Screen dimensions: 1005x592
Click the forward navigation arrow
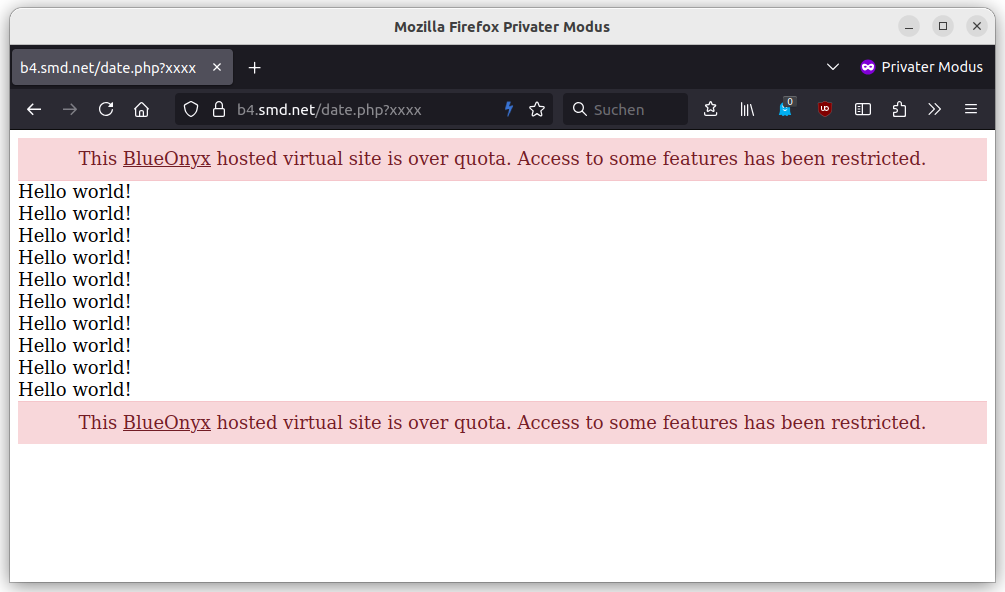coord(70,110)
